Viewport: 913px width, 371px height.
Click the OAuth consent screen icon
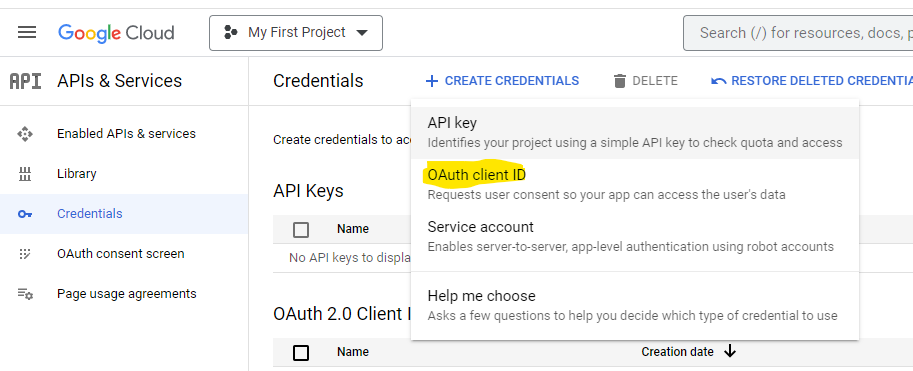click(x=25, y=254)
